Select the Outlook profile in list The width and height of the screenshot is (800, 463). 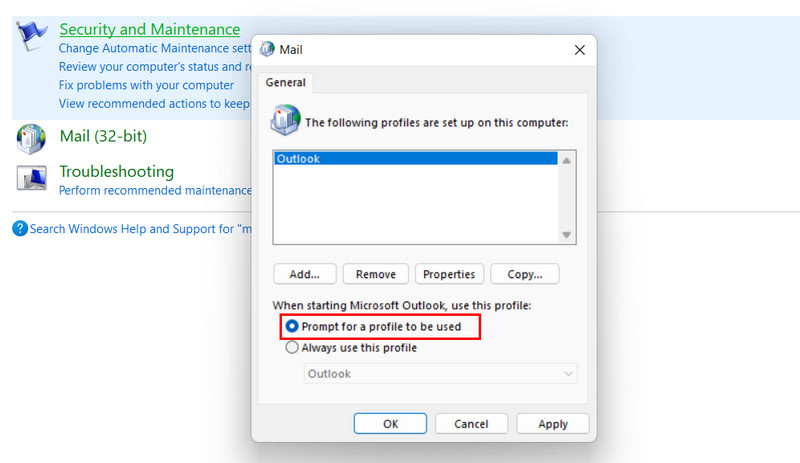tap(415, 158)
